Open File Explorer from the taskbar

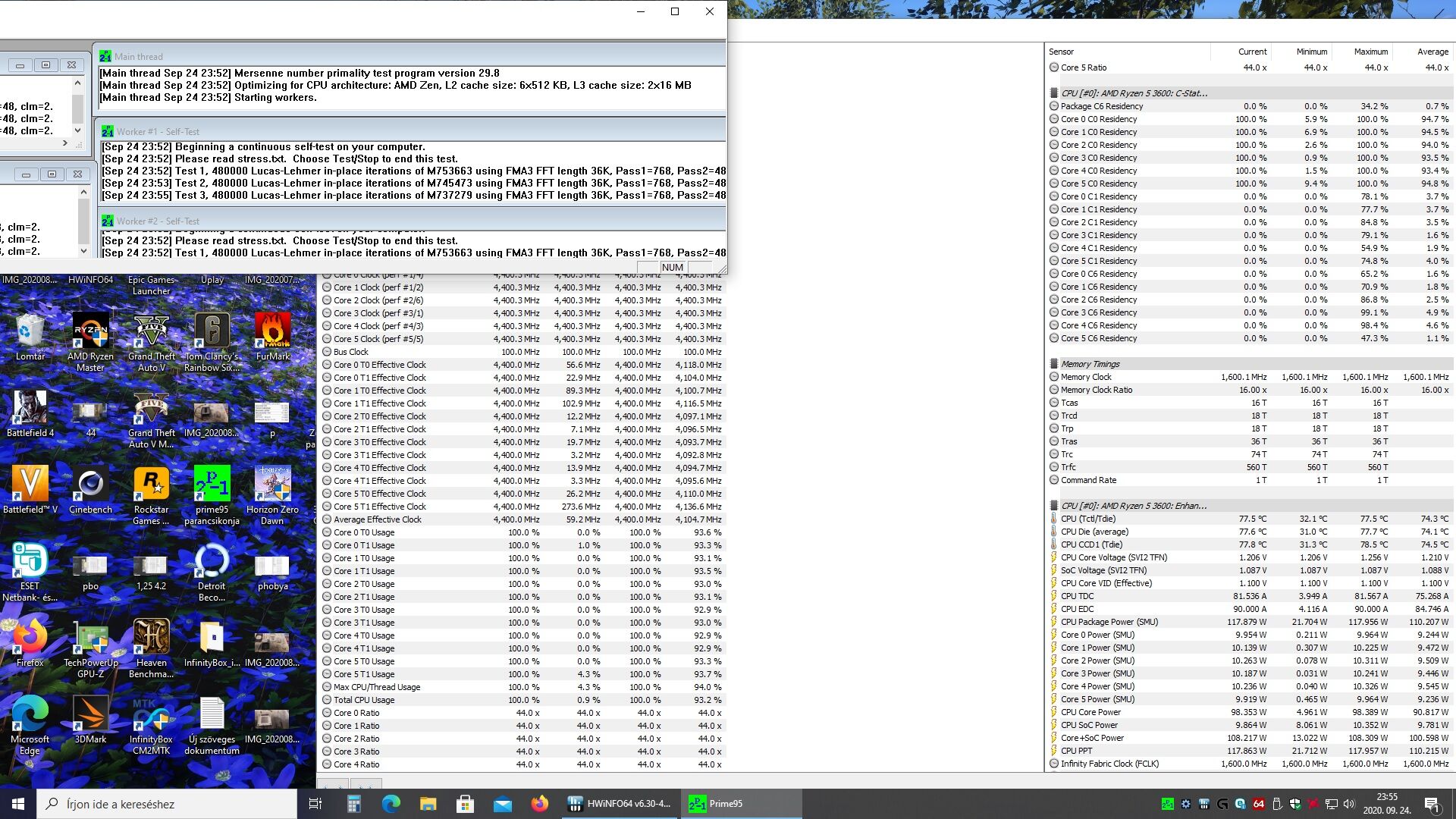click(428, 804)
